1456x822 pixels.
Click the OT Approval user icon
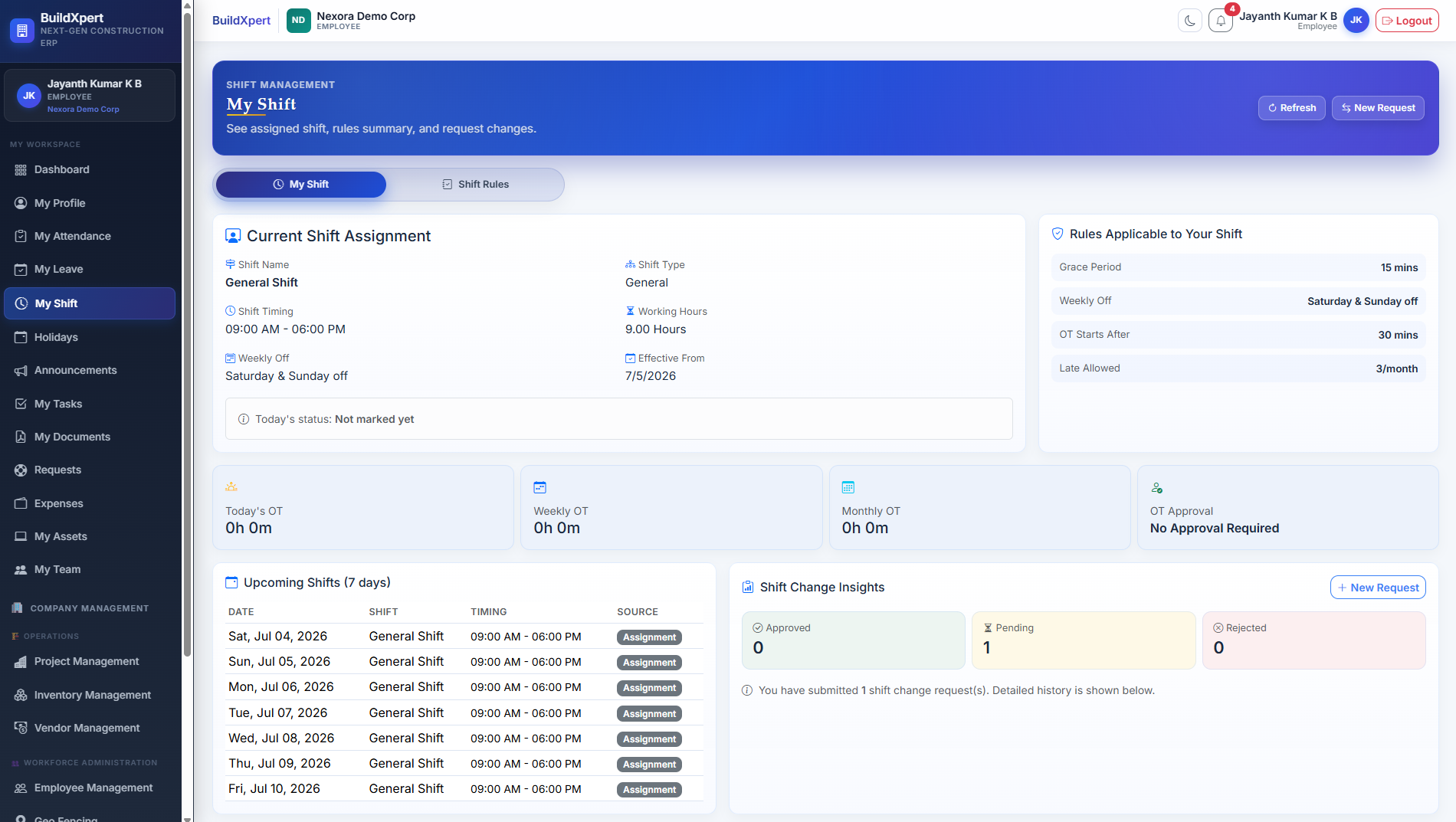click(1157, 488)
